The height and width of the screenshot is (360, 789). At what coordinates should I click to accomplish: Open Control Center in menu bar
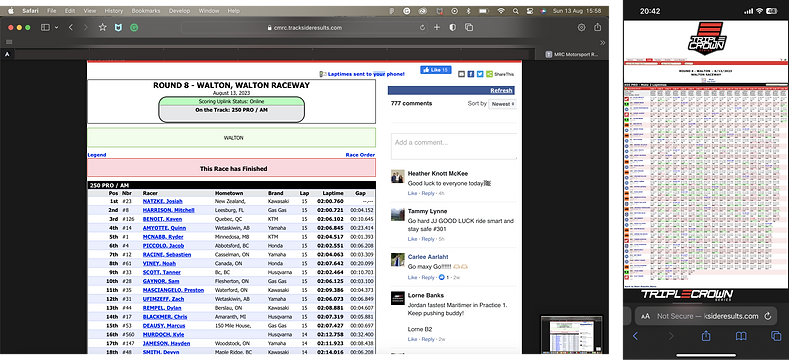pos(530,11)
